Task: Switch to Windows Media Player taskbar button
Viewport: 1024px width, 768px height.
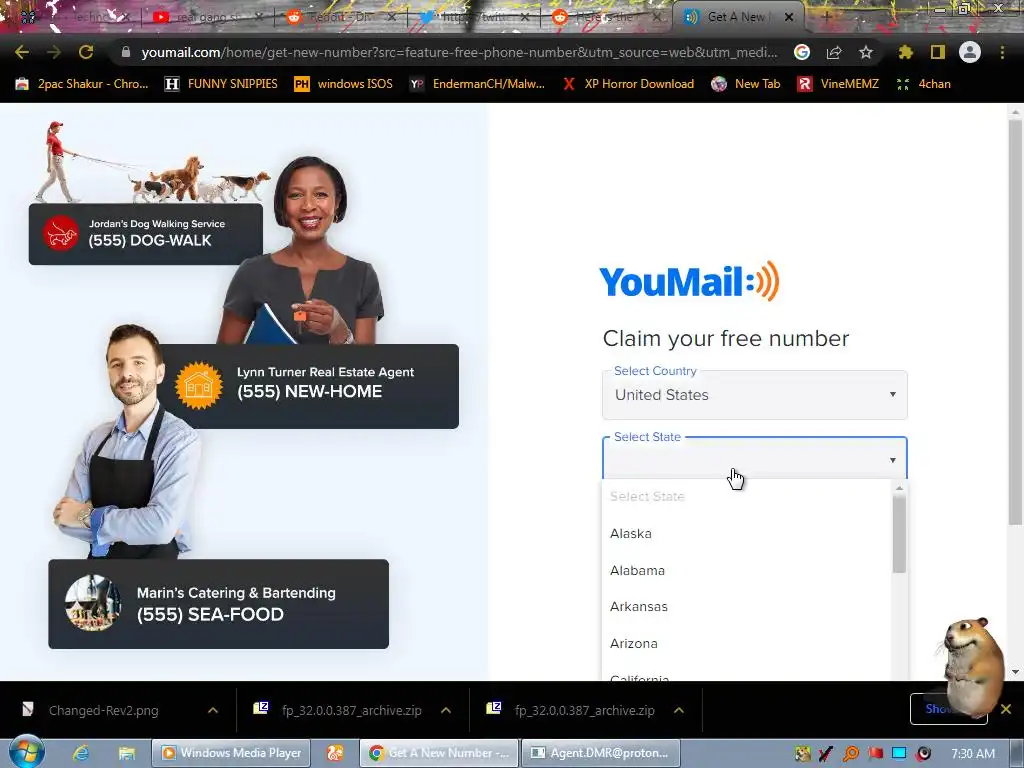Action: (231, 753)
